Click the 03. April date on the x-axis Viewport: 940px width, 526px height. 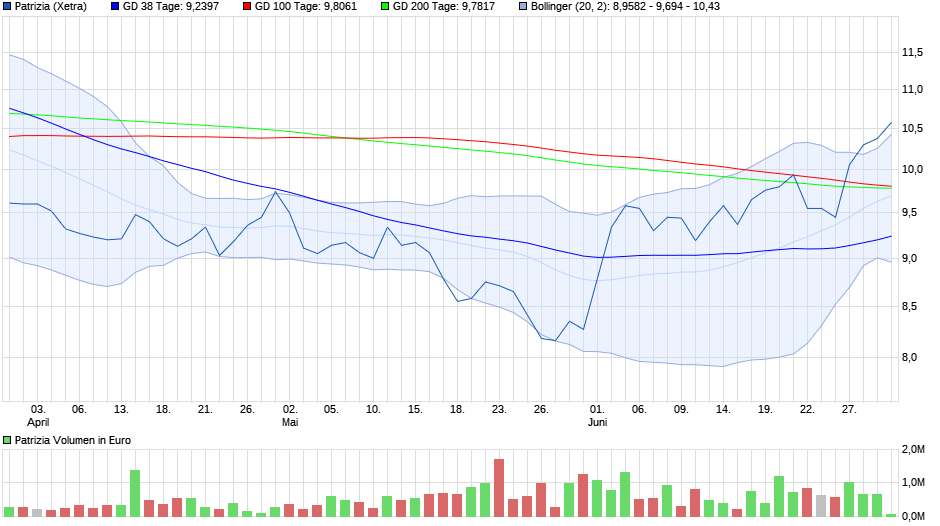38,415
